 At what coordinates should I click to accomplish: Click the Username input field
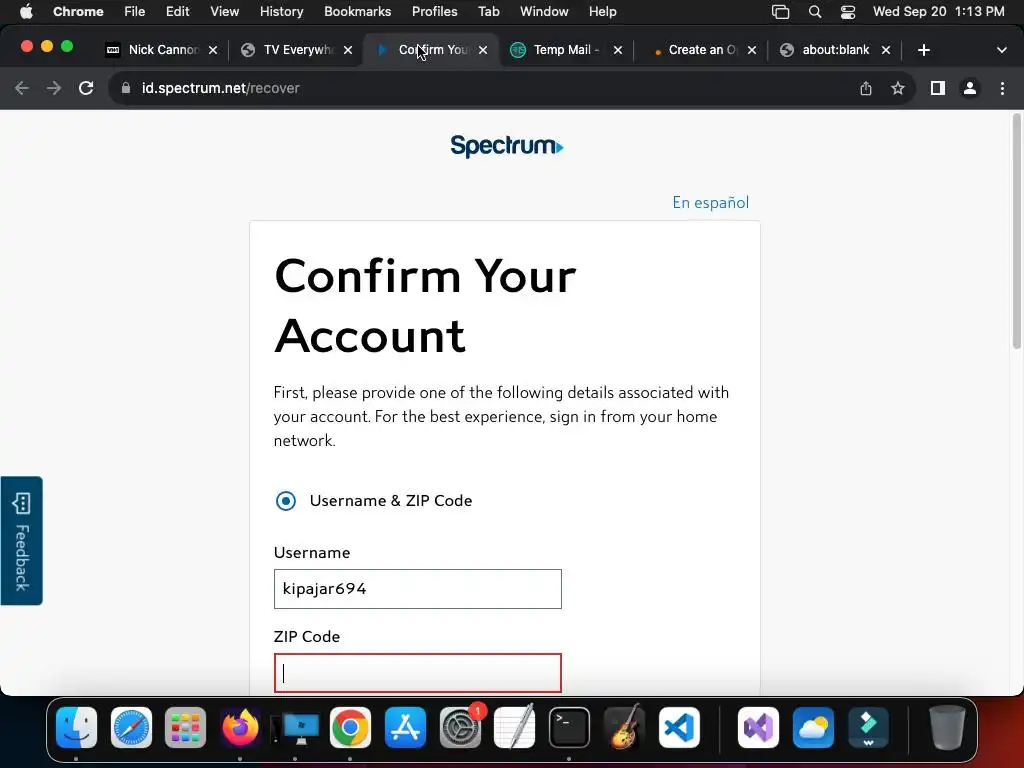pos(417,589)
